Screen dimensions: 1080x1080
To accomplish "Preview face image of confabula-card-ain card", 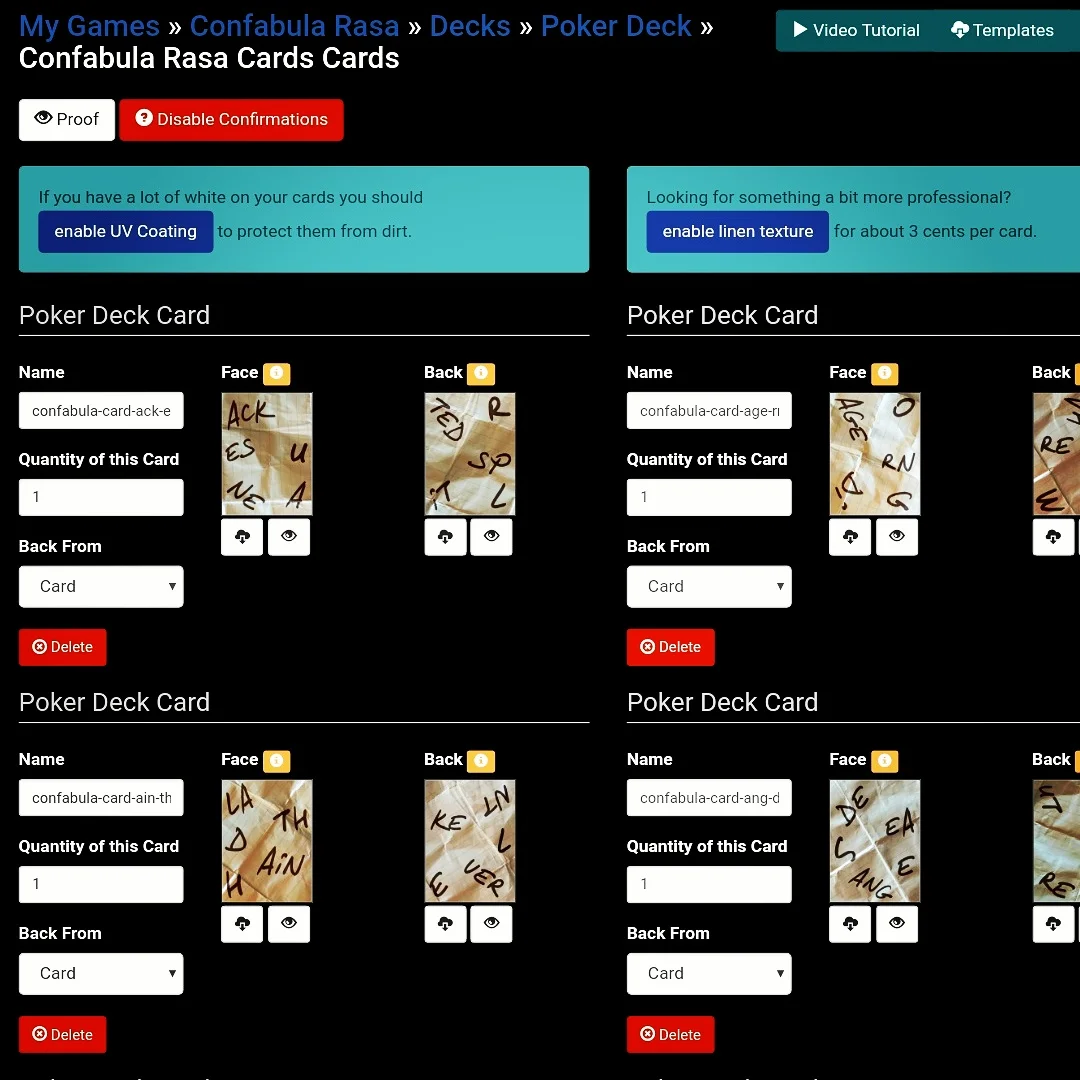I will click(289, 924).
